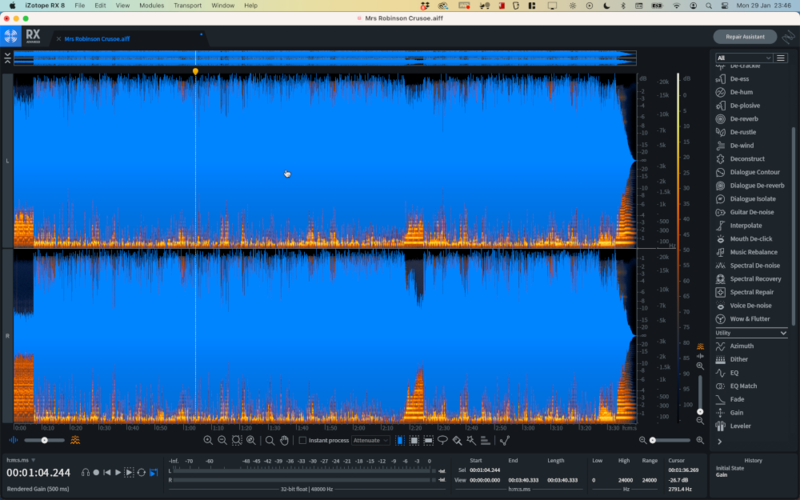This screenshot has width=800, height=500.
Task: Open the Spectral Repair module
Action: (x=752, y=292)
